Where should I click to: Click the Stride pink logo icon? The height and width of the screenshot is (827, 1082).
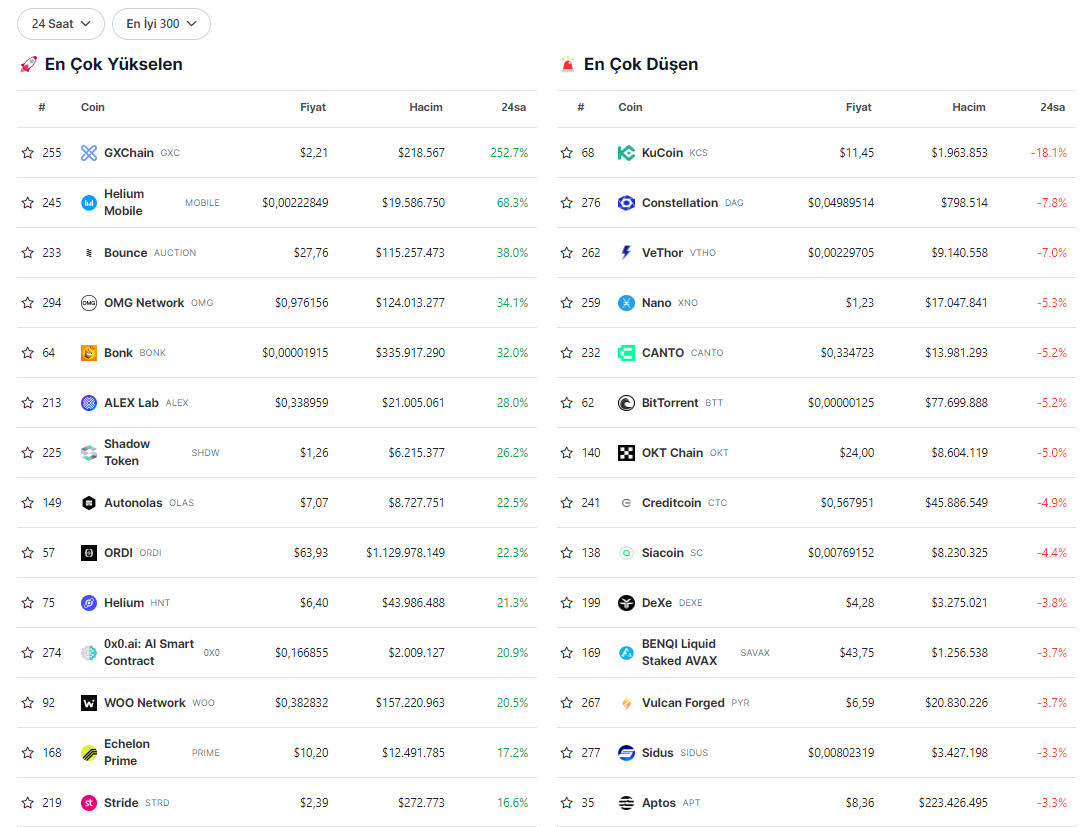click(x=89, y=803)
